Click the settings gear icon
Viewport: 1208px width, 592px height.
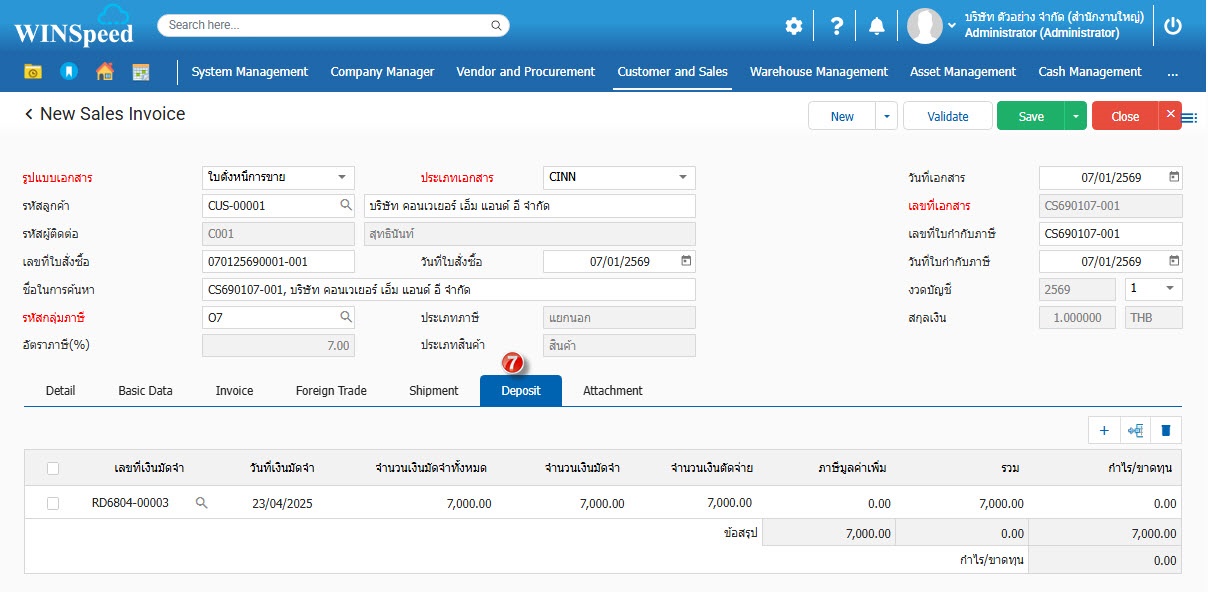tap(793, 27)
